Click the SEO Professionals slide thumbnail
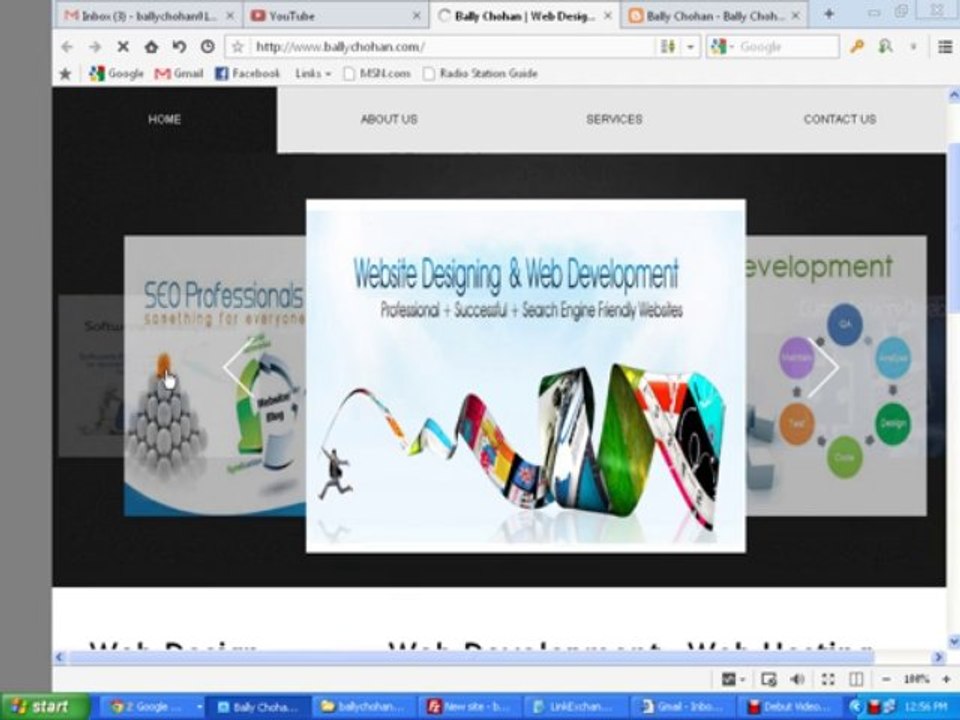 tap(215, 376)
